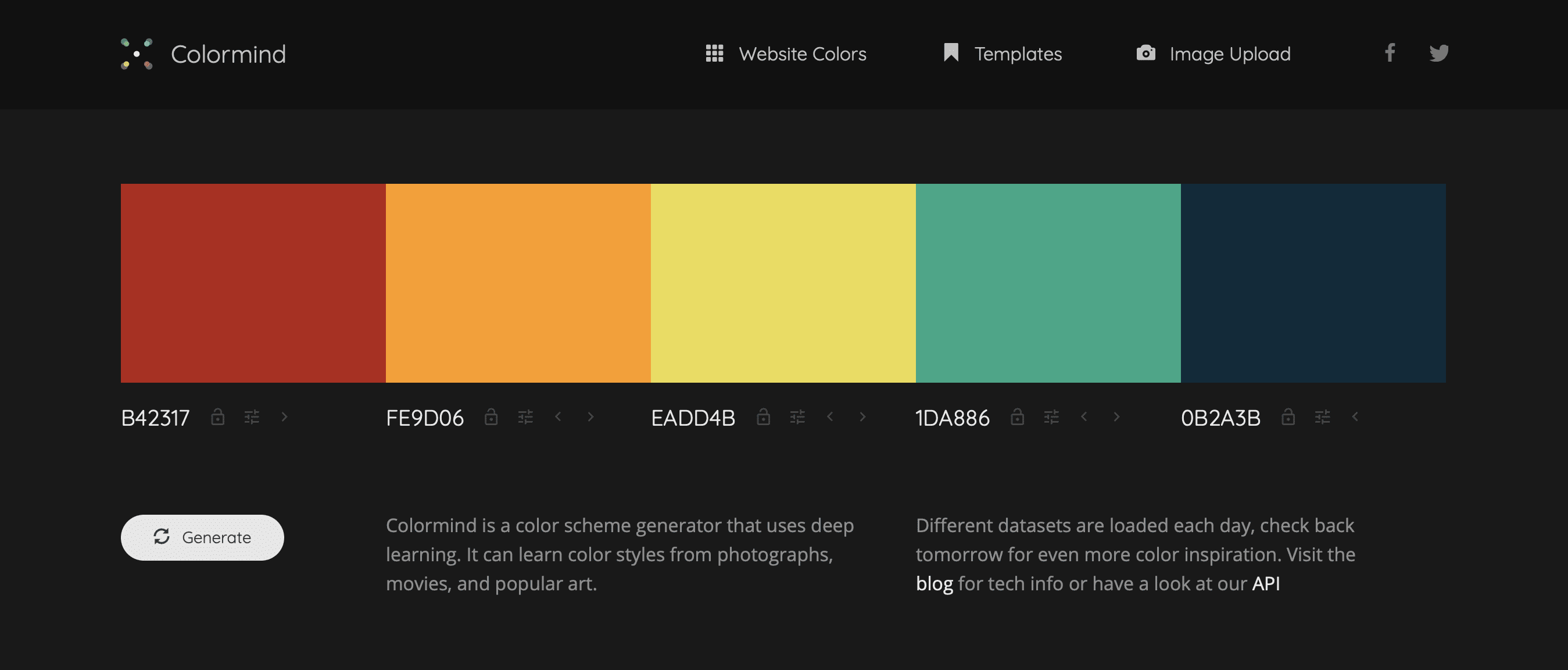Click the FE9D06 hex code text

pos(425,418)
